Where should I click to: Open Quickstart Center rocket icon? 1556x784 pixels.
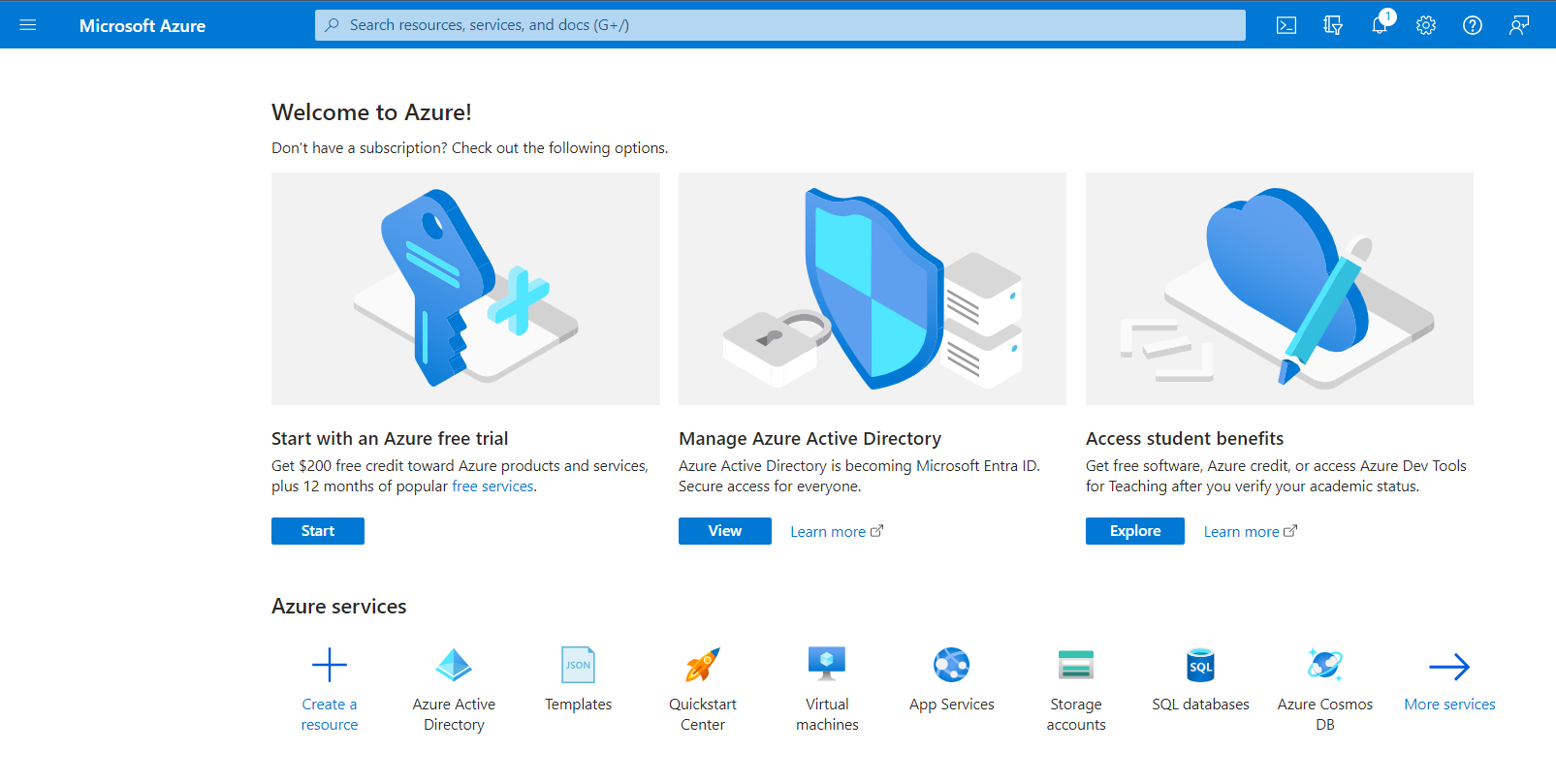703,665
